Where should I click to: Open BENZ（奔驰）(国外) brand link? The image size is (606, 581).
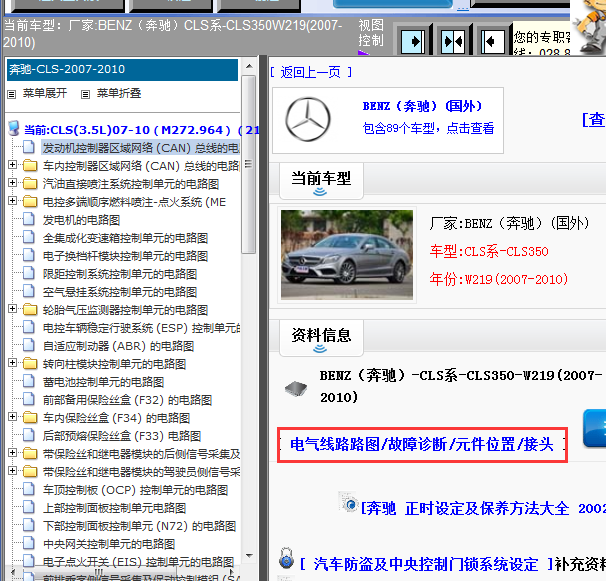[x=422, y=106]
